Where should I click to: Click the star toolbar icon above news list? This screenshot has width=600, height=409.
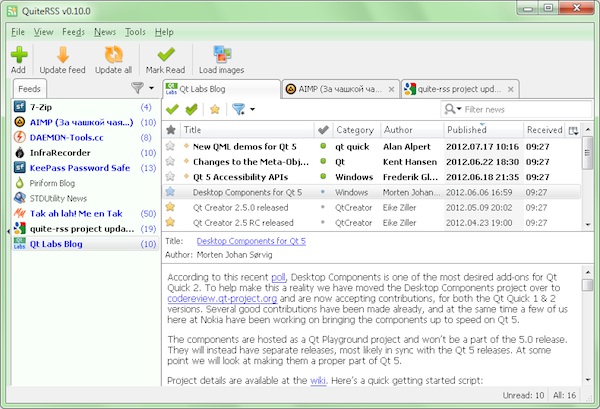tap(215, 109)
